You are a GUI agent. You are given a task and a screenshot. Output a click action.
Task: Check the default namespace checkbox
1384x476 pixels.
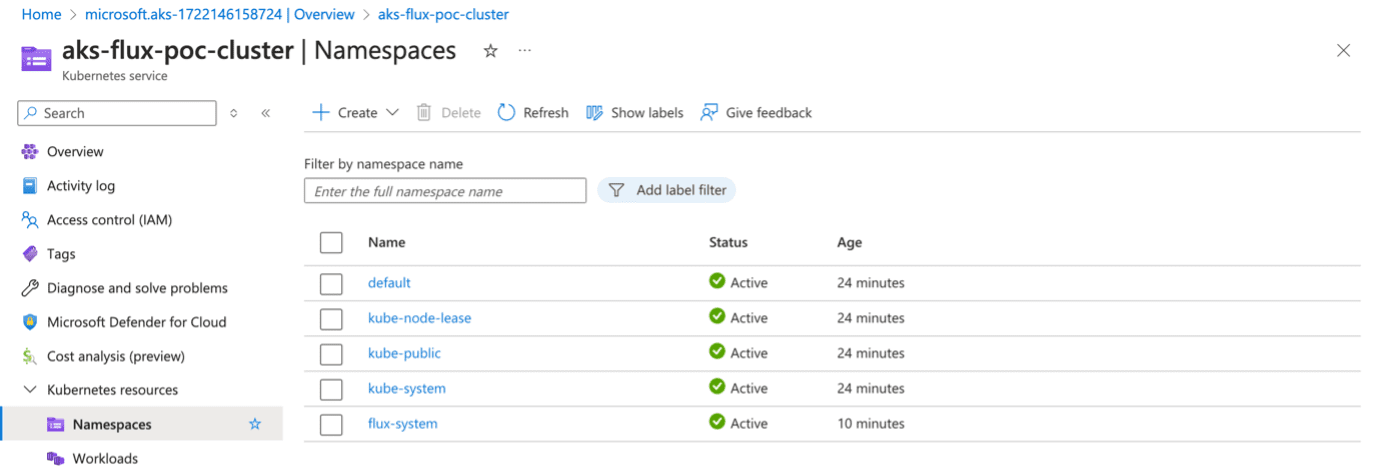point(331,284)
